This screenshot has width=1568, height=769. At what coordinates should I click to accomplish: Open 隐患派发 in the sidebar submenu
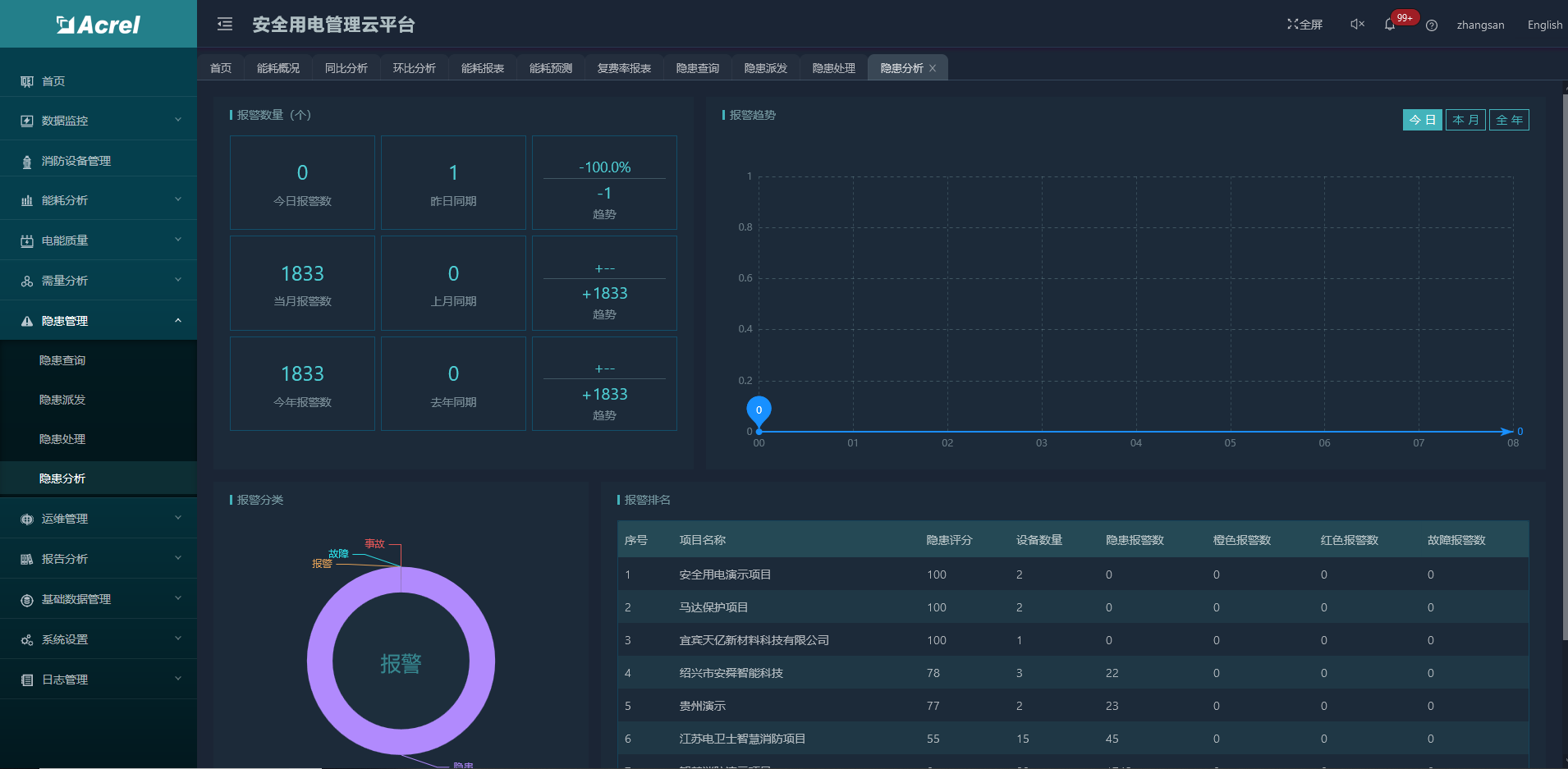pyautogui.click(x=62, y=400)
